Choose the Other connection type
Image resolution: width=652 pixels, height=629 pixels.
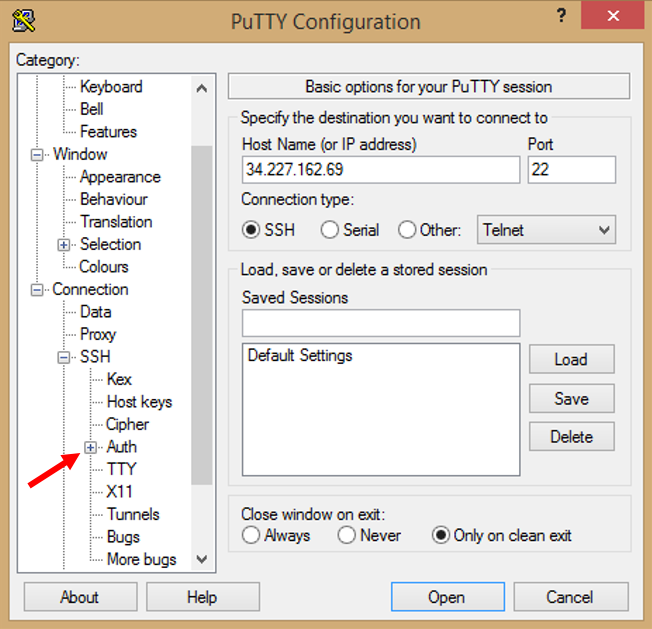pos(407,230)
